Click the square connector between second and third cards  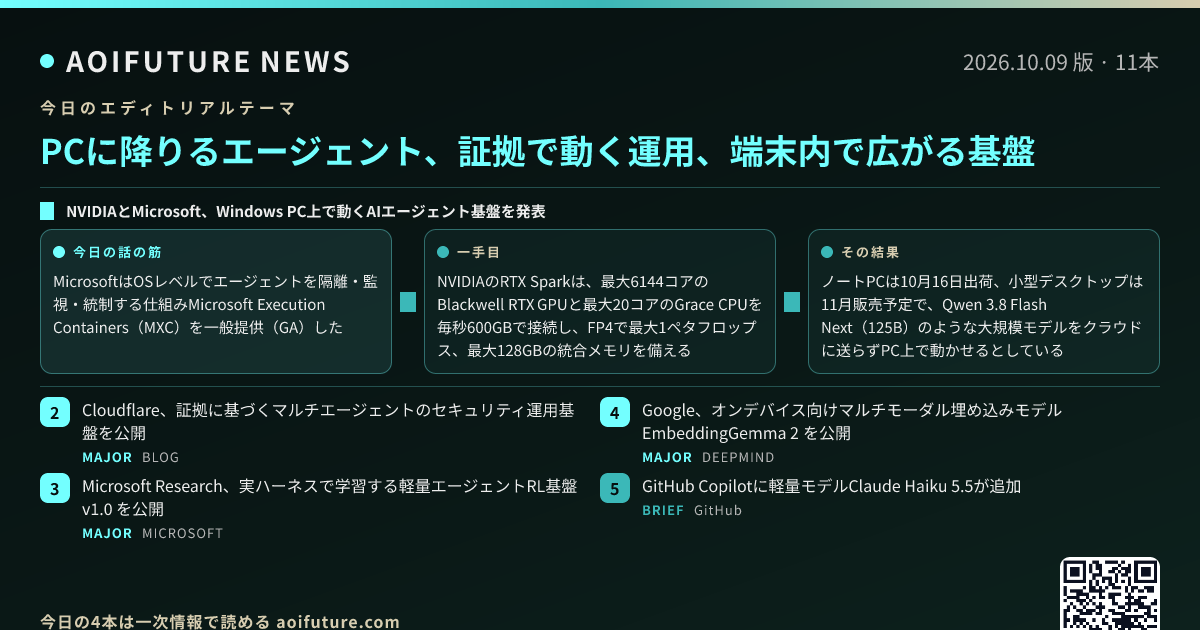(792, 302)
